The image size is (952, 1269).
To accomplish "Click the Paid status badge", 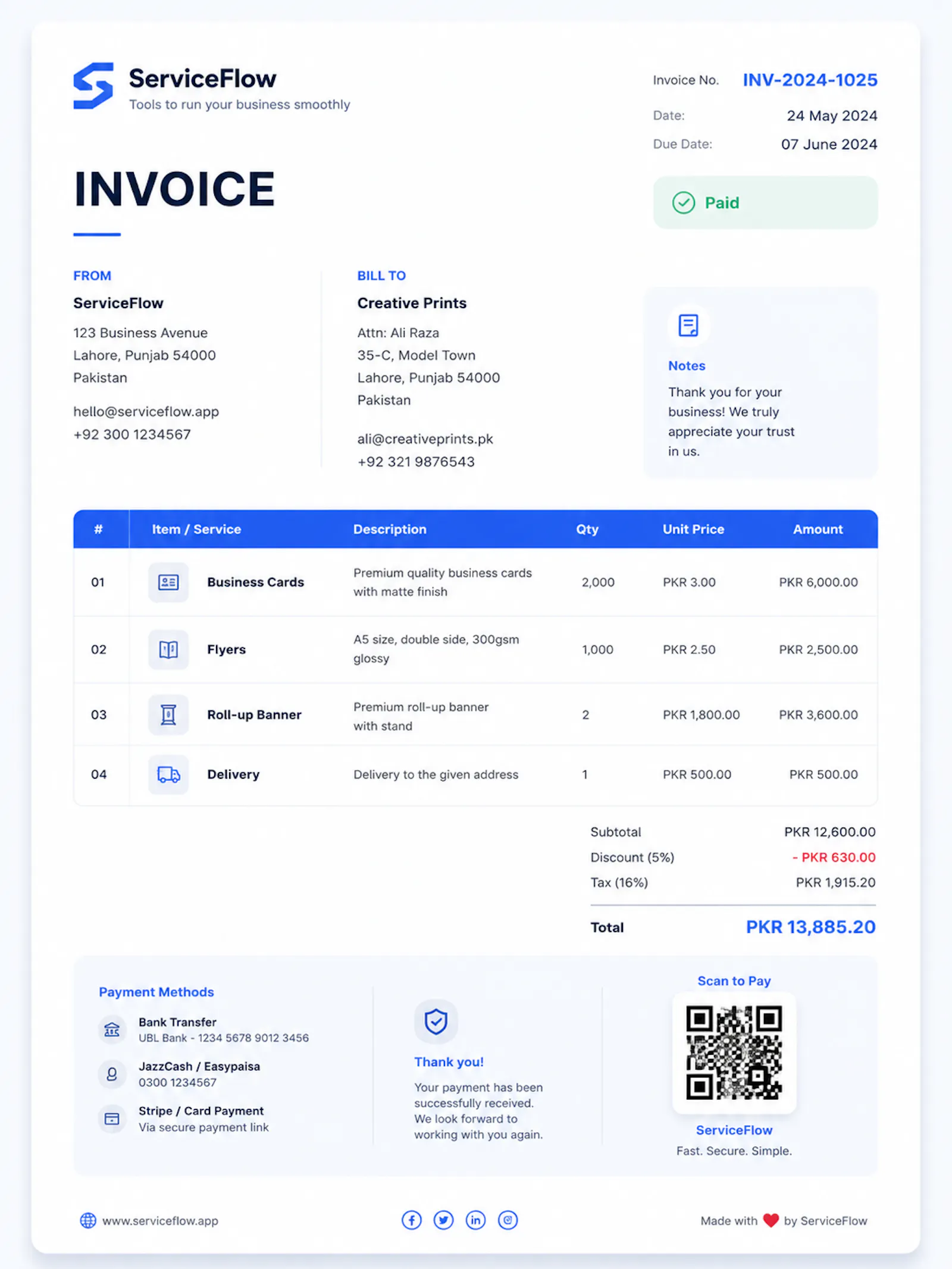I will point(765,203).
